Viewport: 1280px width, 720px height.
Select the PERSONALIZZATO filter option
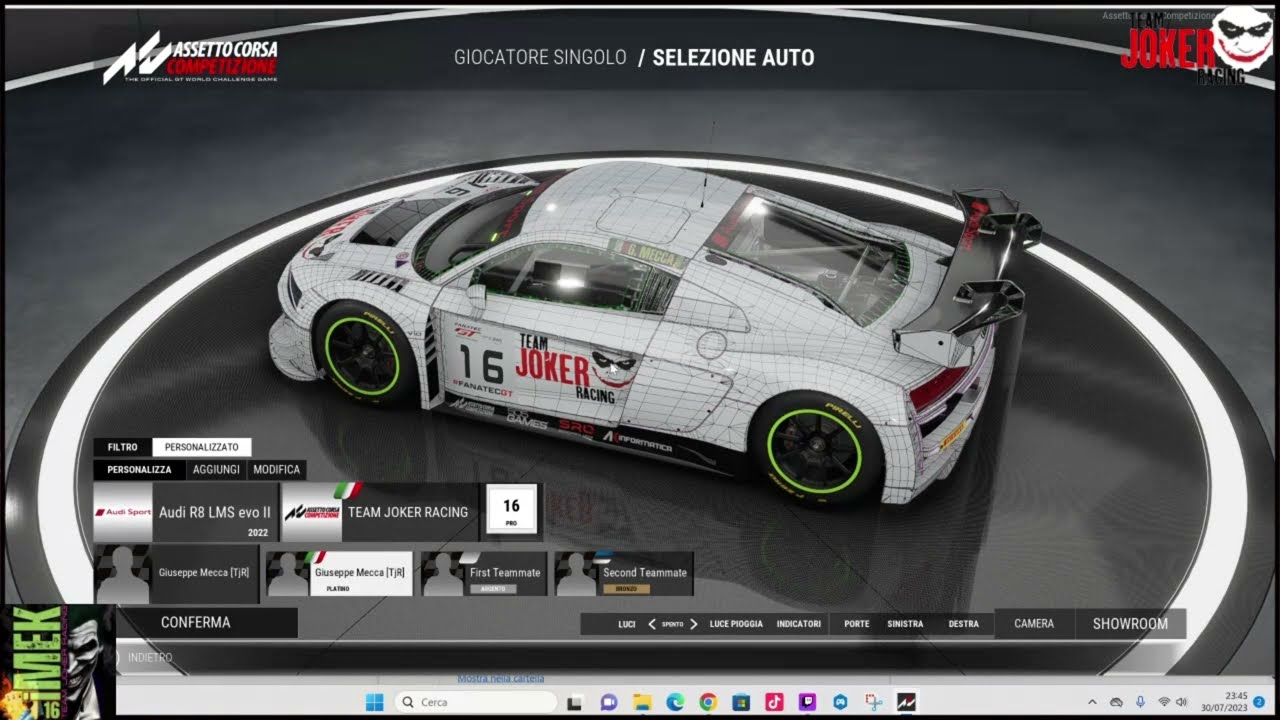pos(202,447)
